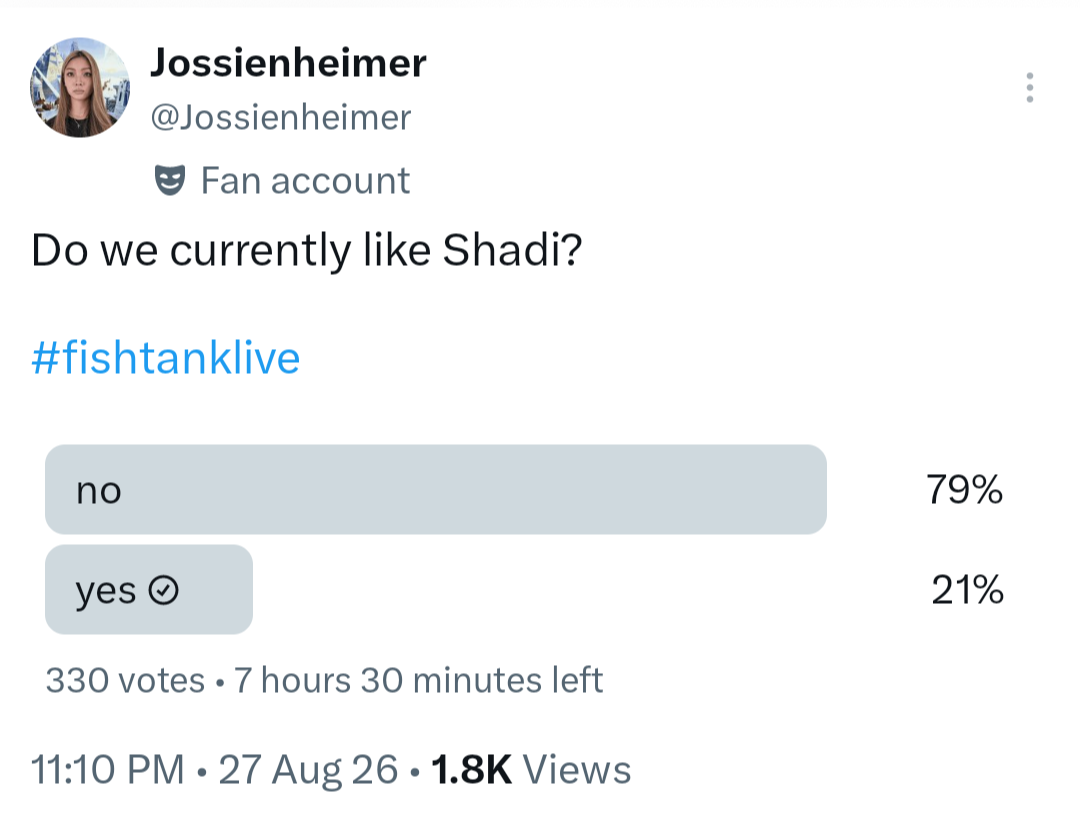This screenshot has width=1080, height=821.
Task: Select the yes poll result bar
Action: [x=149, y=590]
